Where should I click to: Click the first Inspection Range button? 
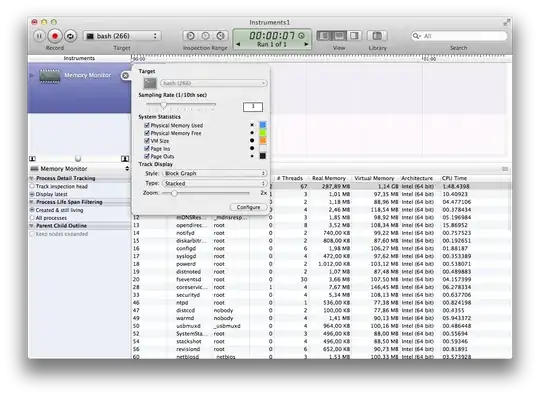(x=190, y=35)
